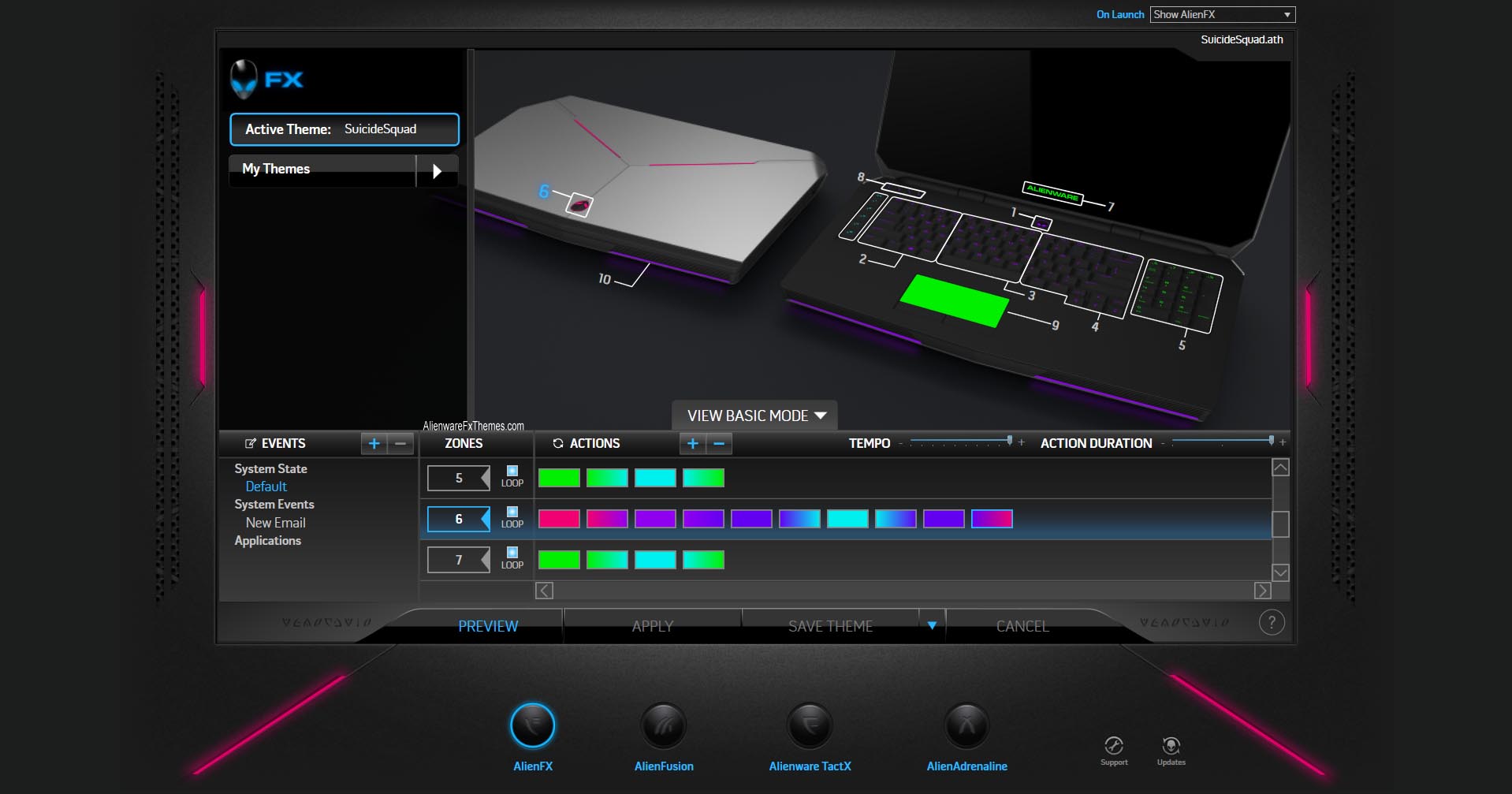Decrease action duration with minus sign
Image resolution: width=1512 pixels, height=794 pixels.
[1163, 443]
